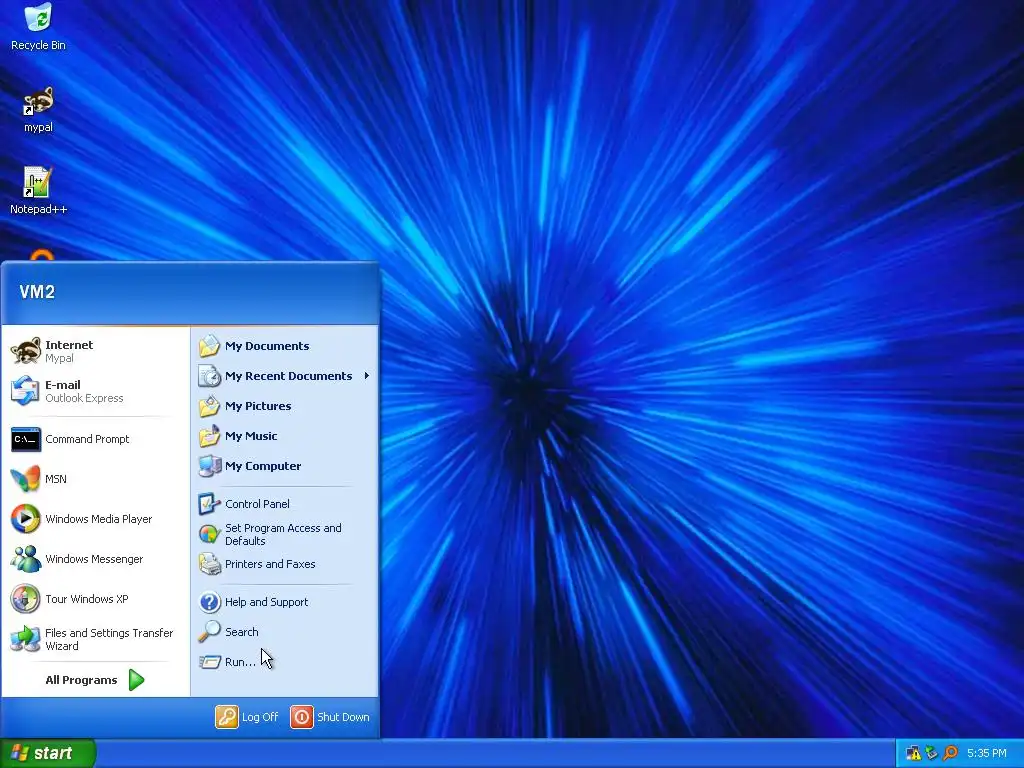Click the security alert shield tray icon
The image size is (1024, 768).
(x=913, y=754)
